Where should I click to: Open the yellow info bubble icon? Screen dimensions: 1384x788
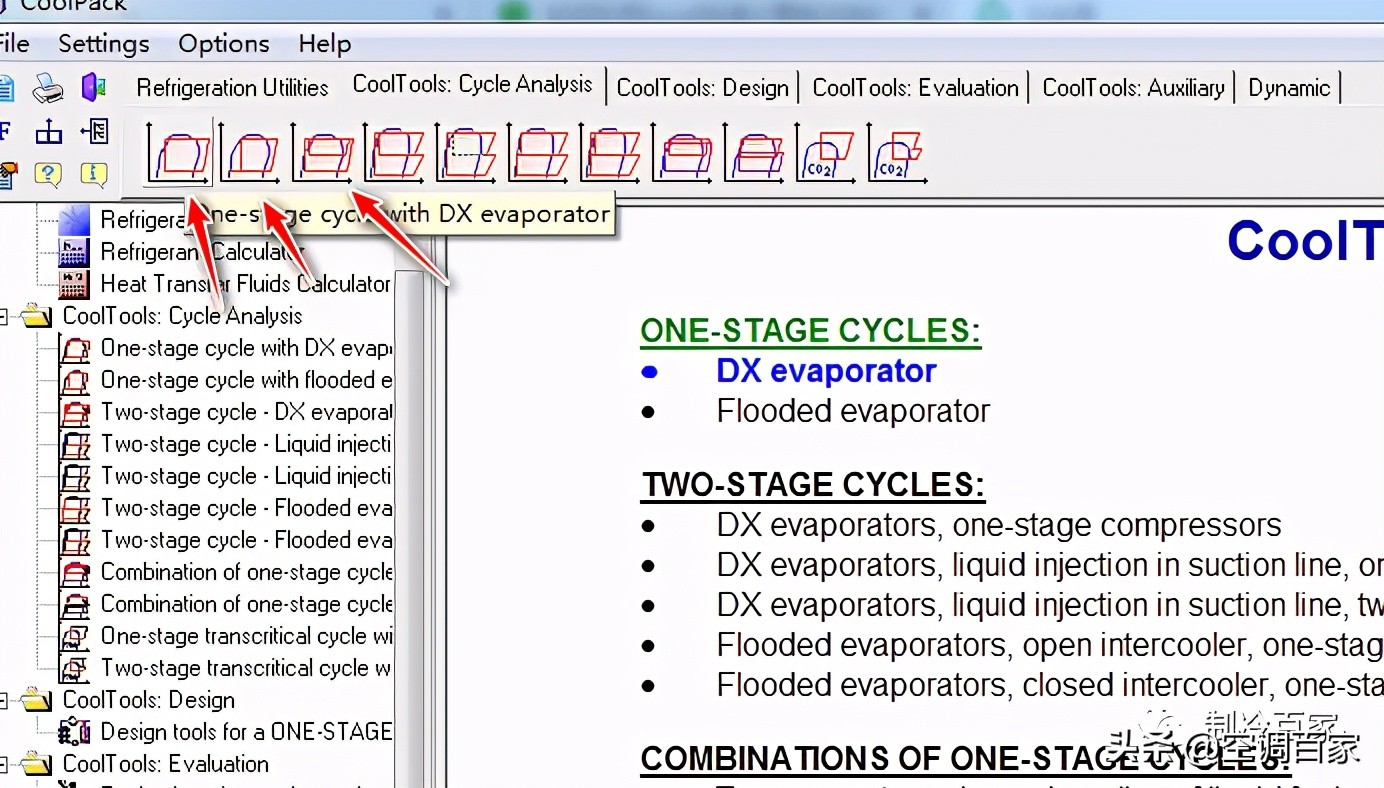coord(94,175)
